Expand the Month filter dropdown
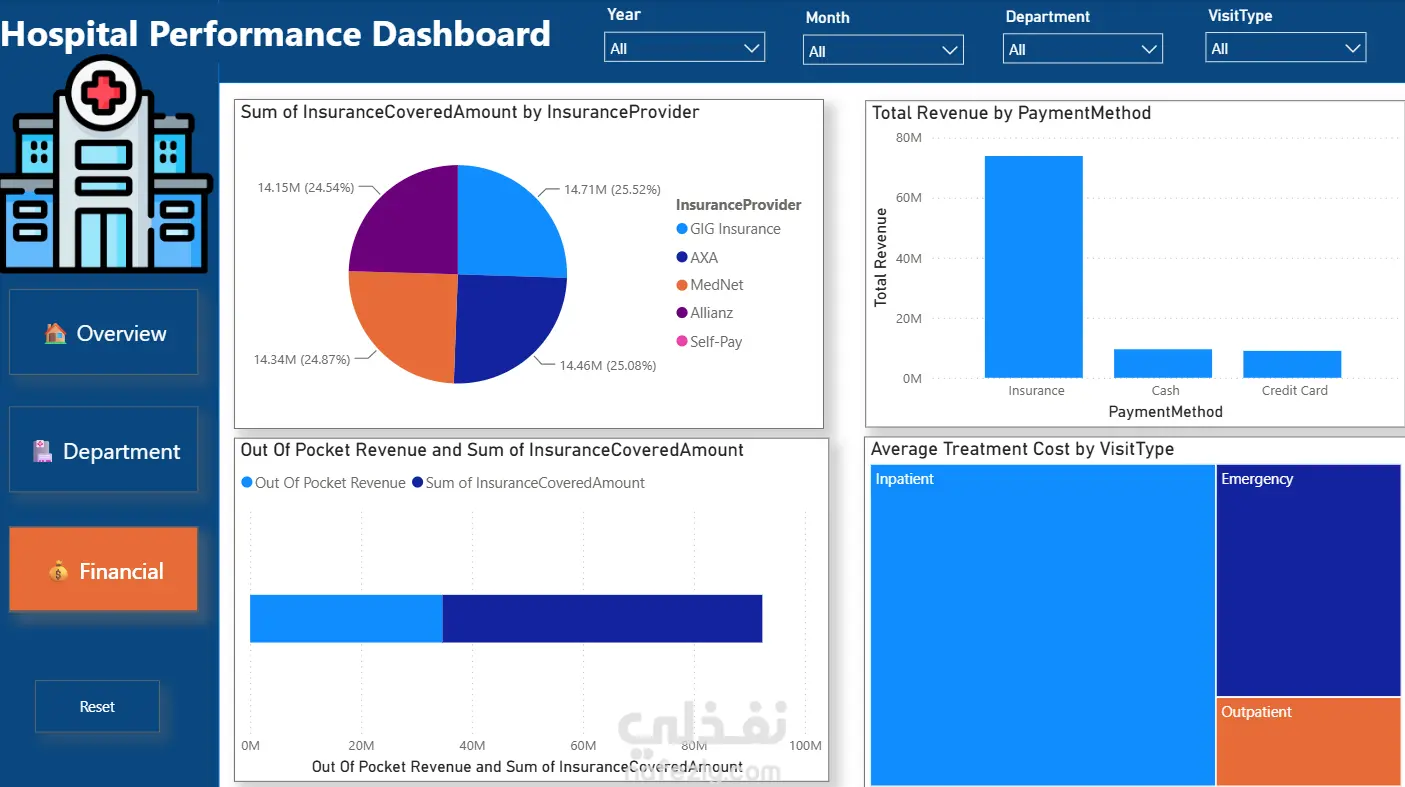 coord(883,51)
